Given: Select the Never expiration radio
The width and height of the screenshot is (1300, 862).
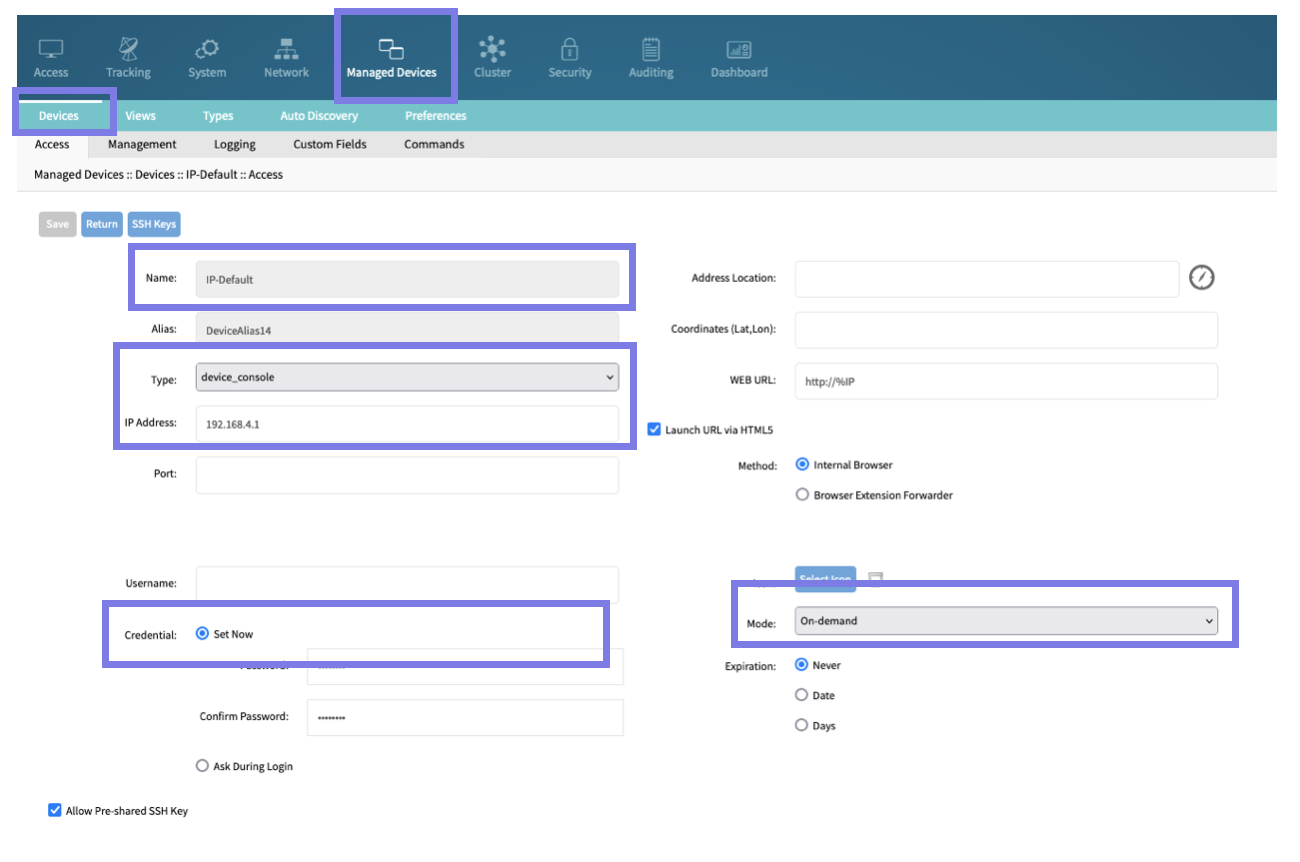Looking at the screenshot, I should click(x=802, y=665).
